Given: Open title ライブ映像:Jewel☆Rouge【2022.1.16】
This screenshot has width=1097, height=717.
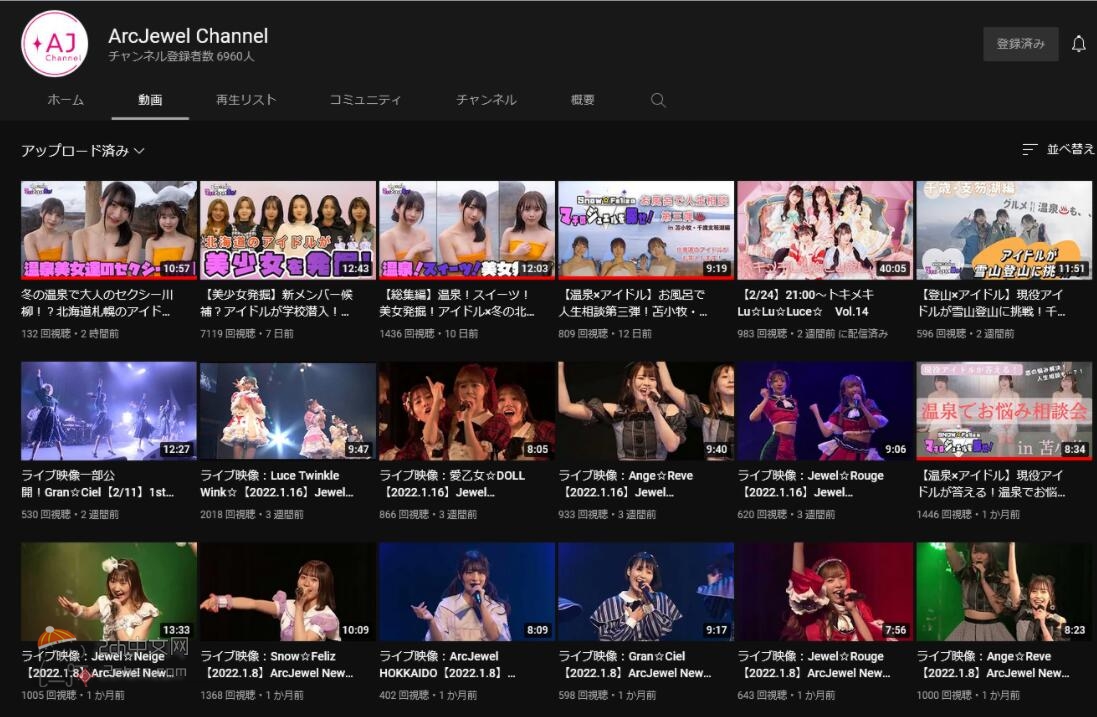Looking at the screenshot, I should 810,483.
